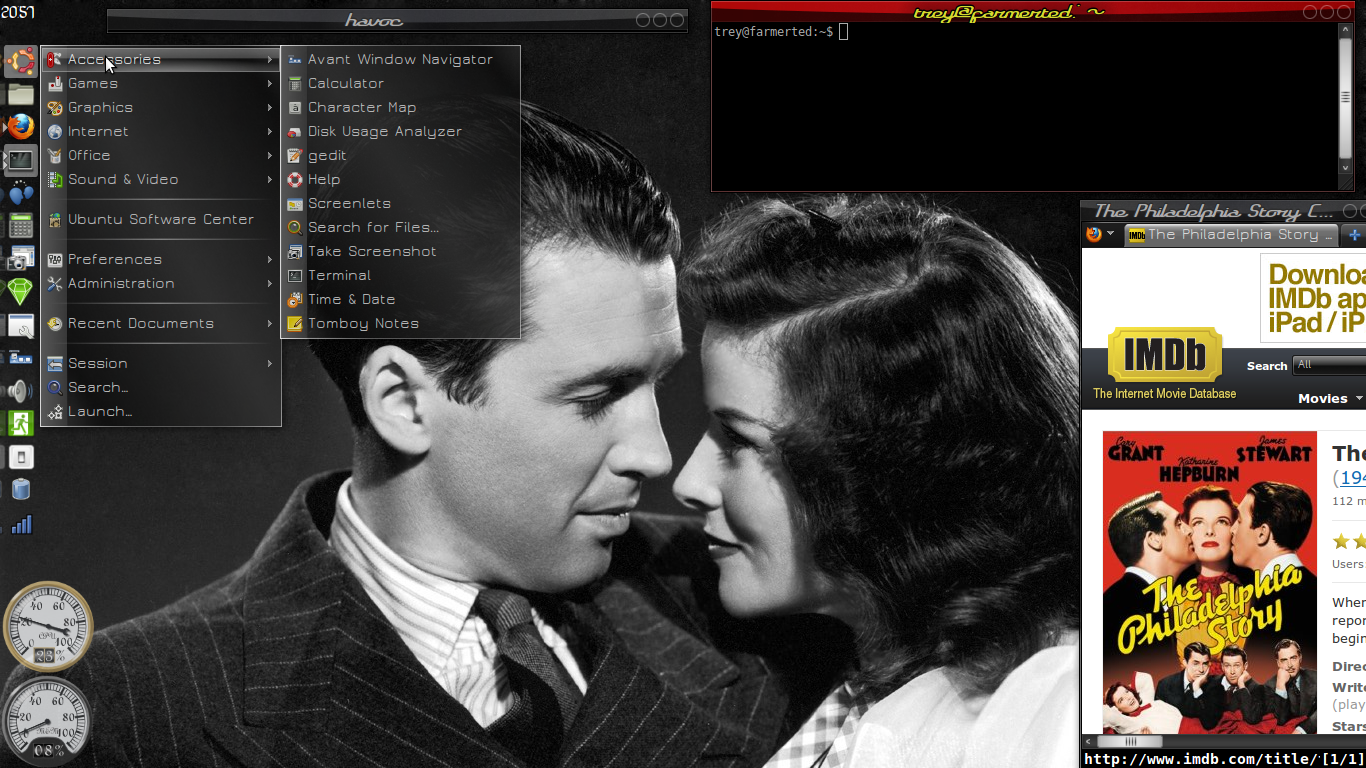Click the white device icon in the dock
The width and height of the screenshot is (1366, 768).
point(20,457)
